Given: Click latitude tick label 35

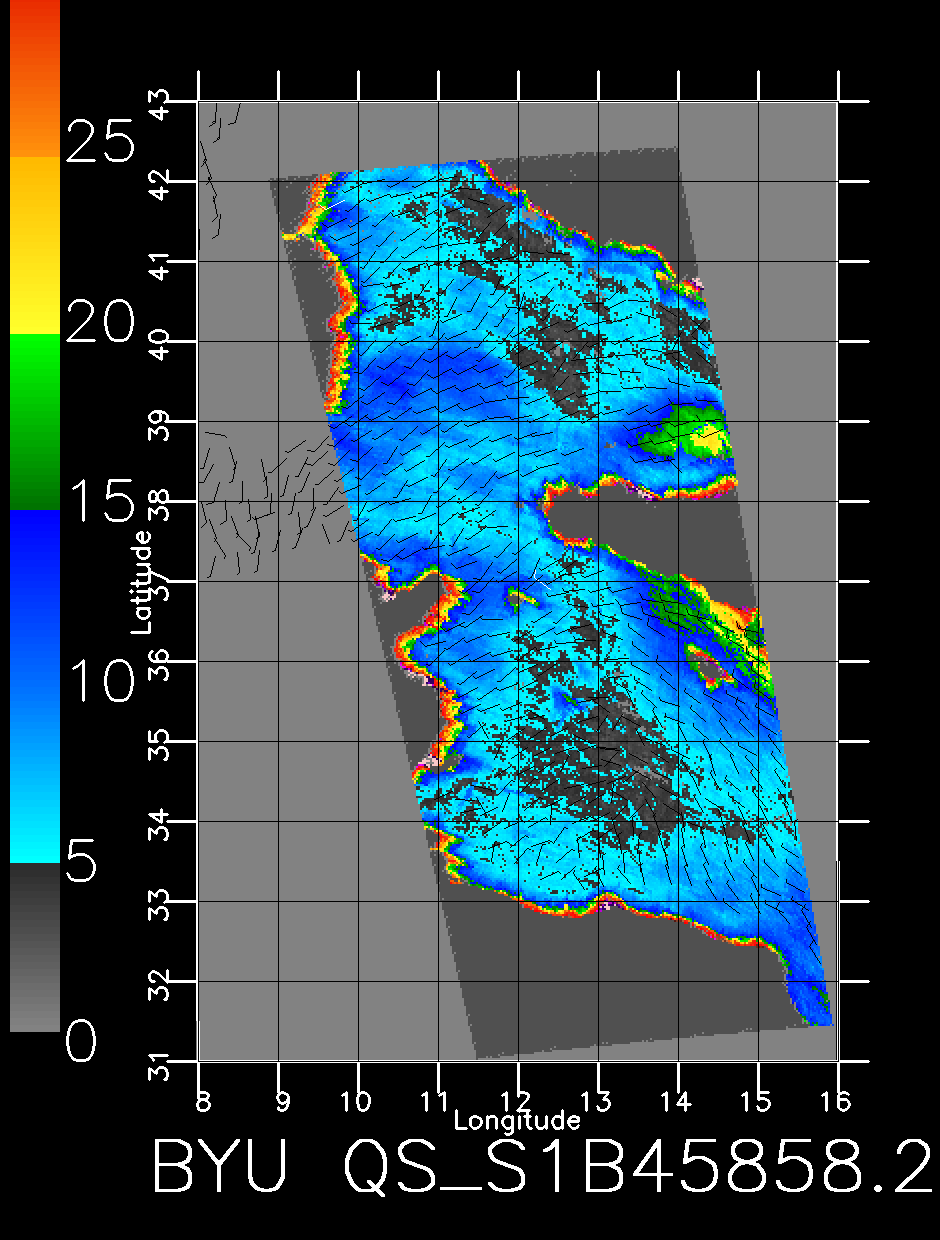Looking at the screenshot, I should pos(159,742).
